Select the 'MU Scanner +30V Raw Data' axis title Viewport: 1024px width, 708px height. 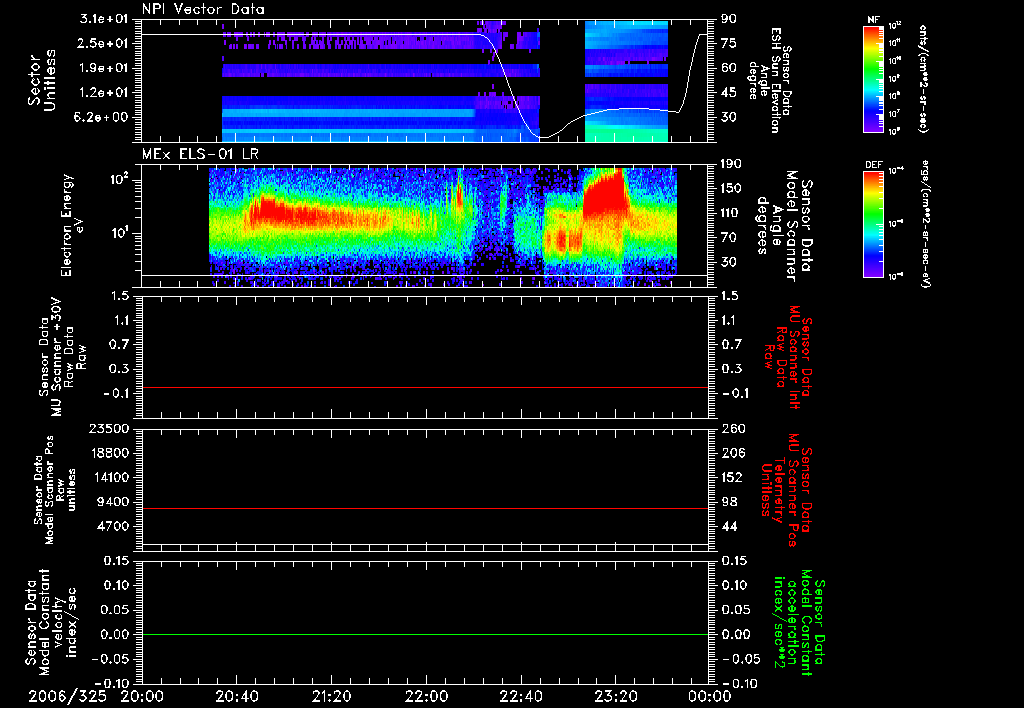pos(61,357)
